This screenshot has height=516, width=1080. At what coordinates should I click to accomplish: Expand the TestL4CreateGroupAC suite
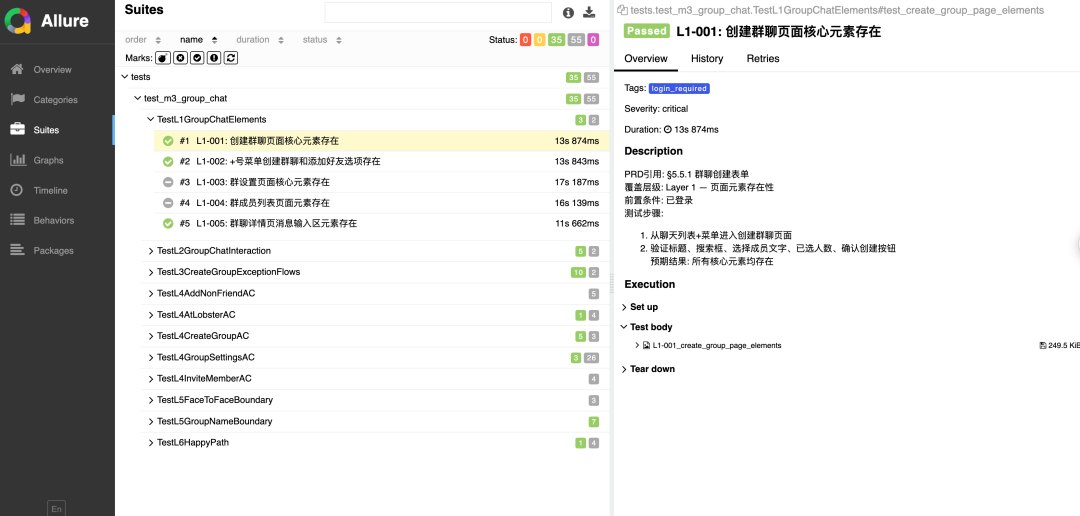(x=151, y=336)
